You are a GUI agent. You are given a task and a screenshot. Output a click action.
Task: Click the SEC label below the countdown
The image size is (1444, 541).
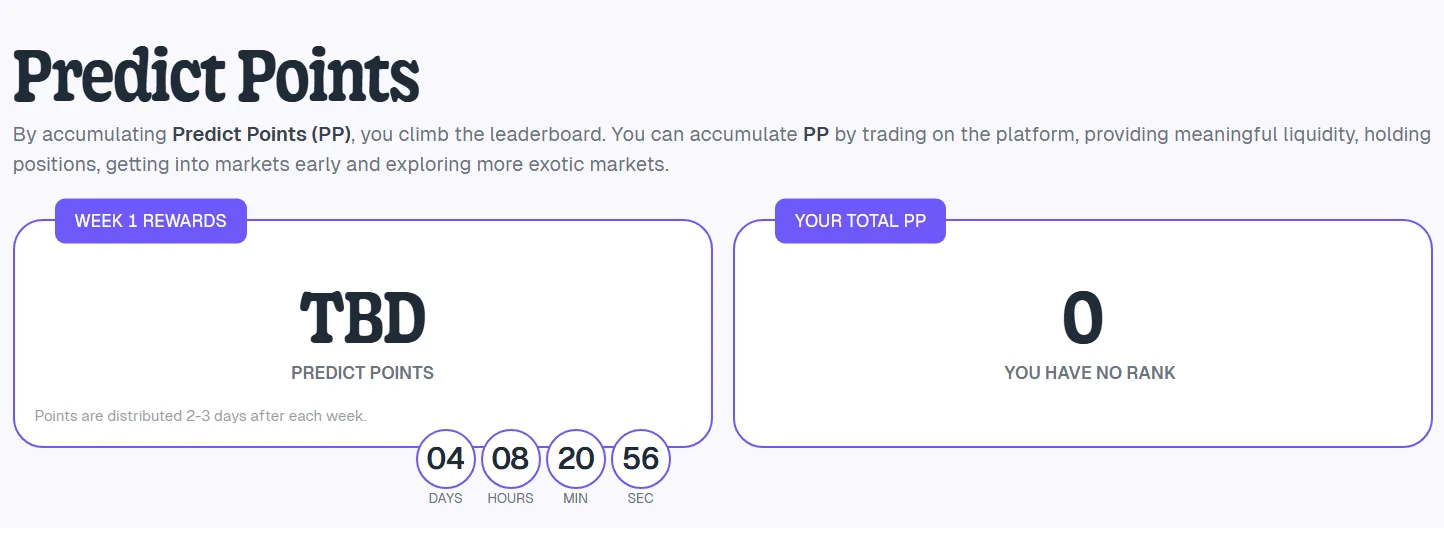point(640,498)
